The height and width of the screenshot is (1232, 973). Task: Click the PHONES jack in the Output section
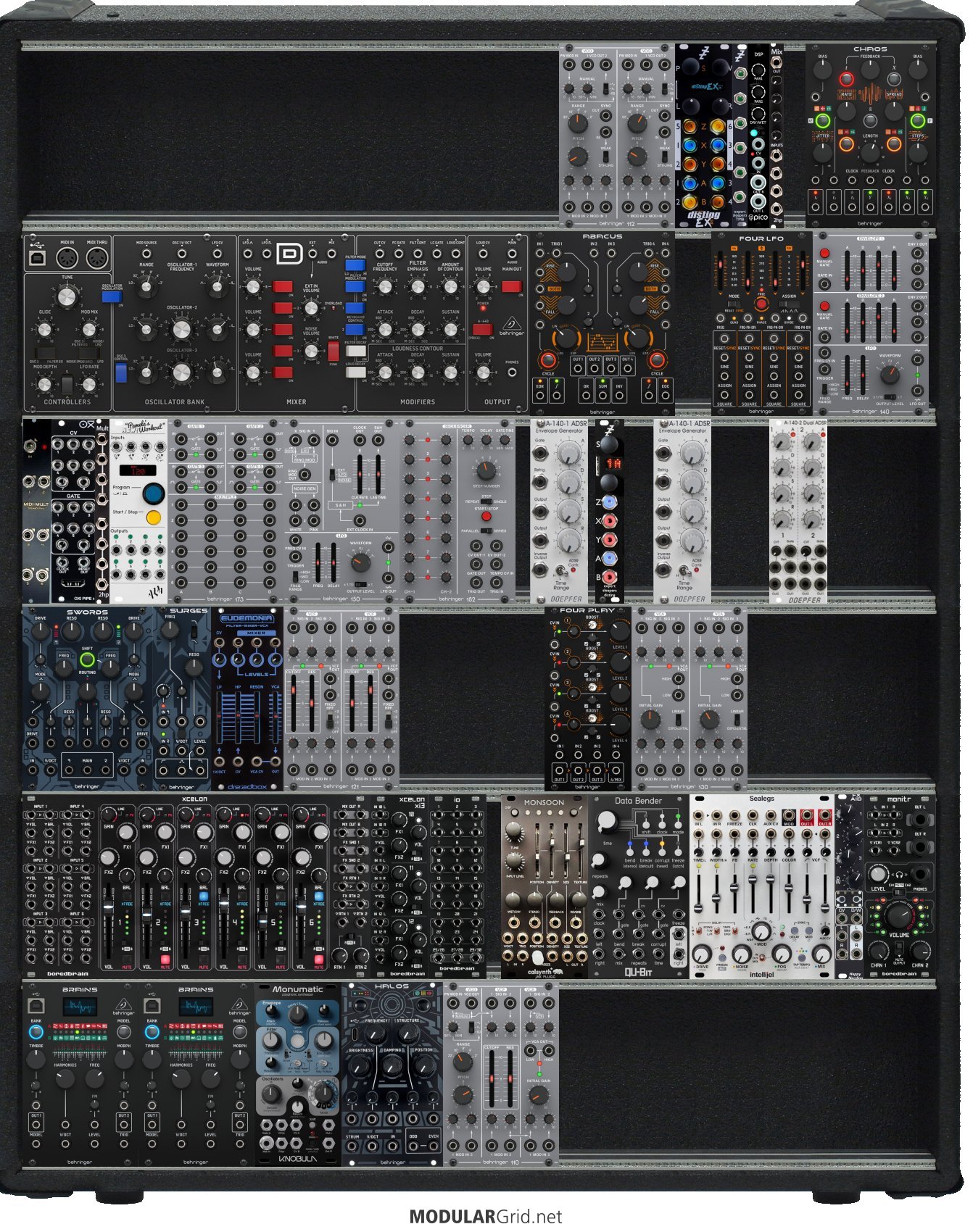click(x=512, y=372)
